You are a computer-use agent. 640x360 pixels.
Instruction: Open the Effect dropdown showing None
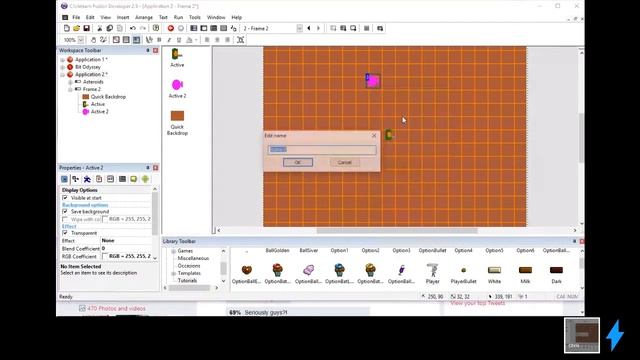(x=126, y=240)
